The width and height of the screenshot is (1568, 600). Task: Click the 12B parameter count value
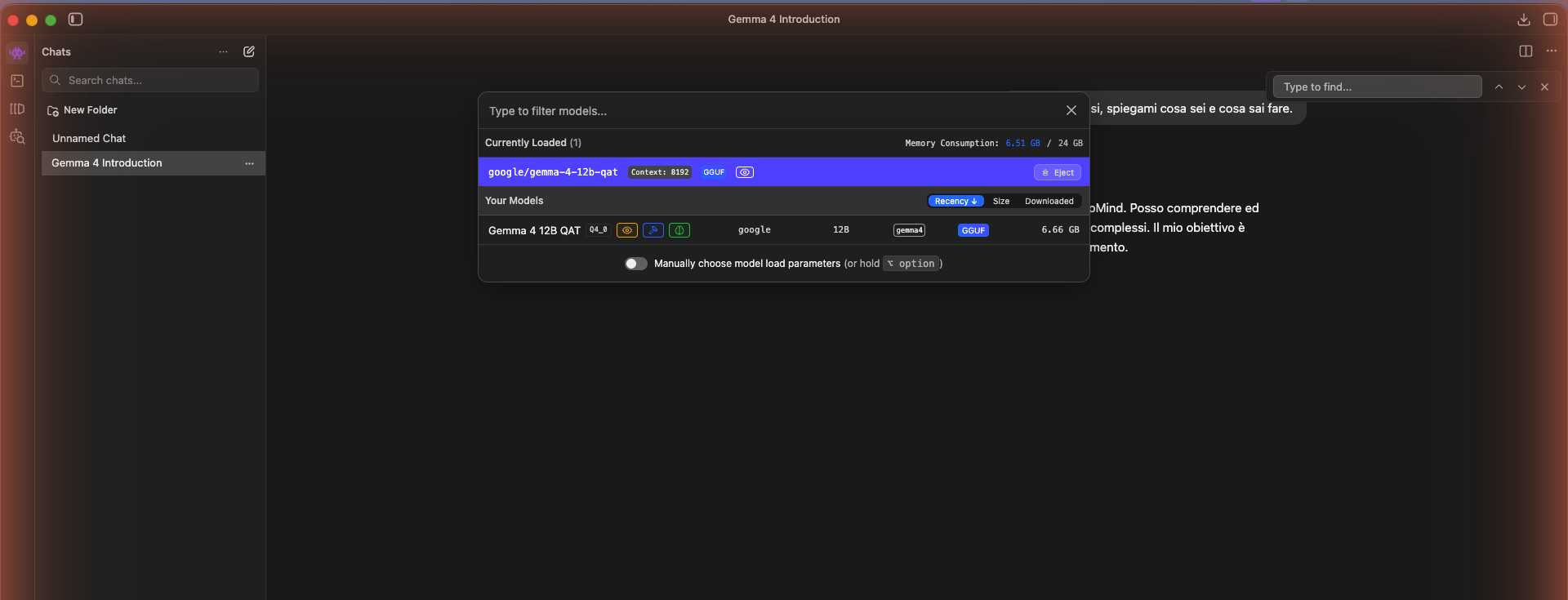point(841,230)
